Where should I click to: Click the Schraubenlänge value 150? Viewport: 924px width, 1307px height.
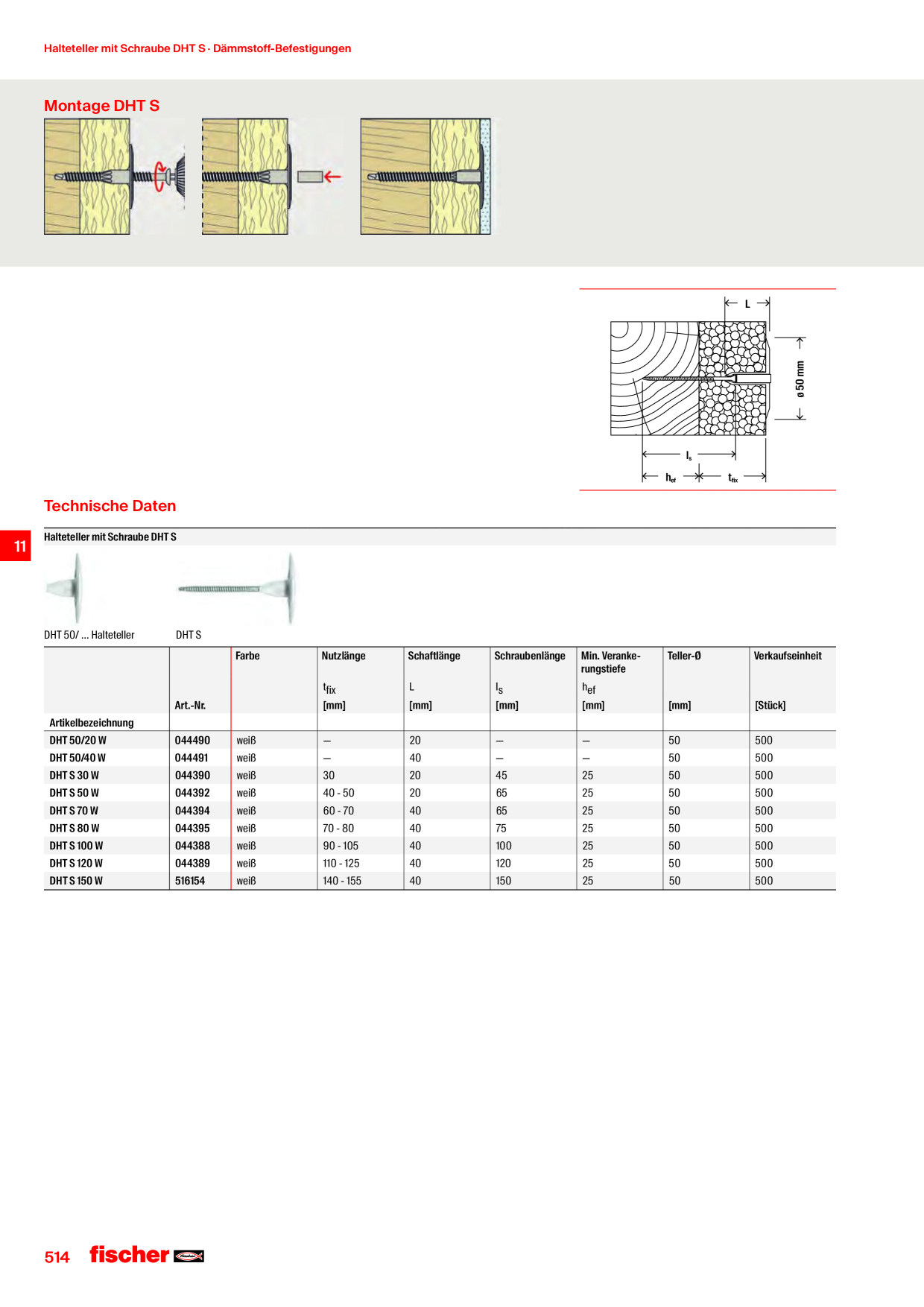[504, 881]
